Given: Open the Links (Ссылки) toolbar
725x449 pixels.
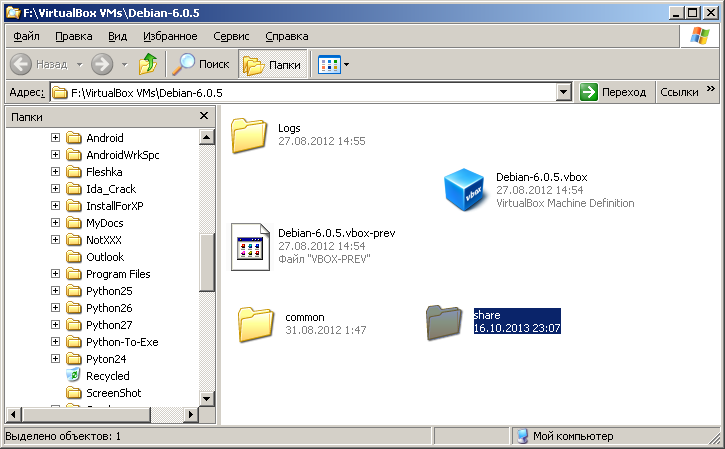Looking at the screenshot, I should (x=679, y=92).
